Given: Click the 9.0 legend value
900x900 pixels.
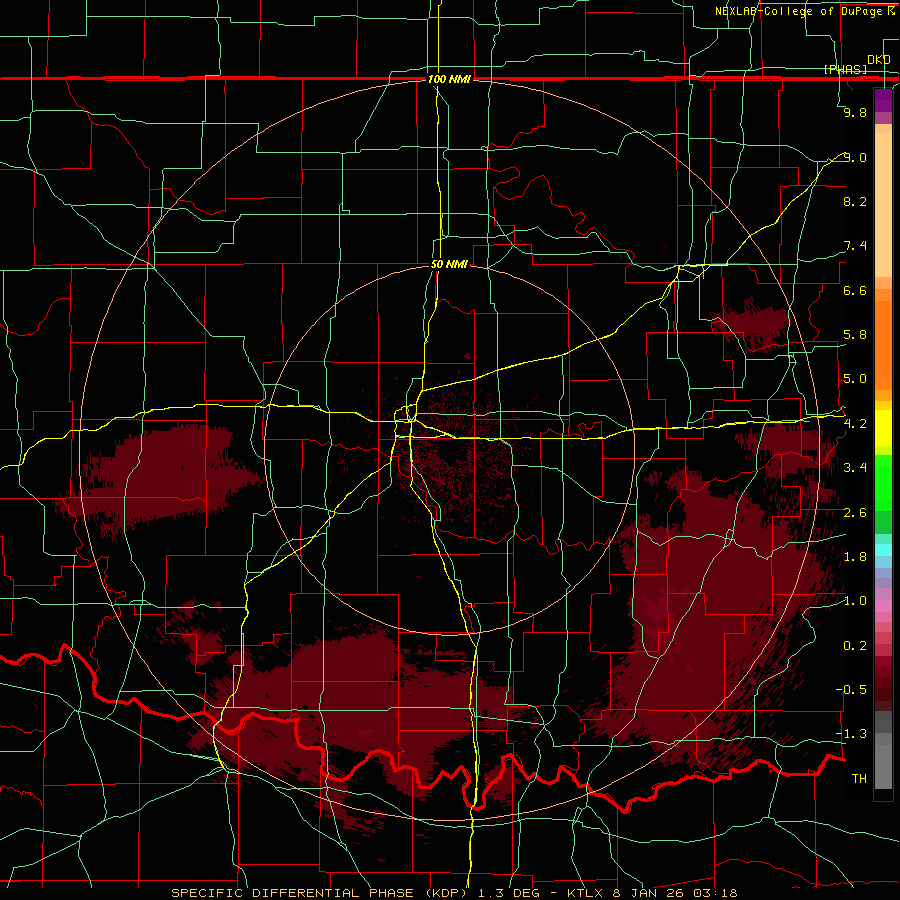Looking at the screenshot, I should pos(855,157).
